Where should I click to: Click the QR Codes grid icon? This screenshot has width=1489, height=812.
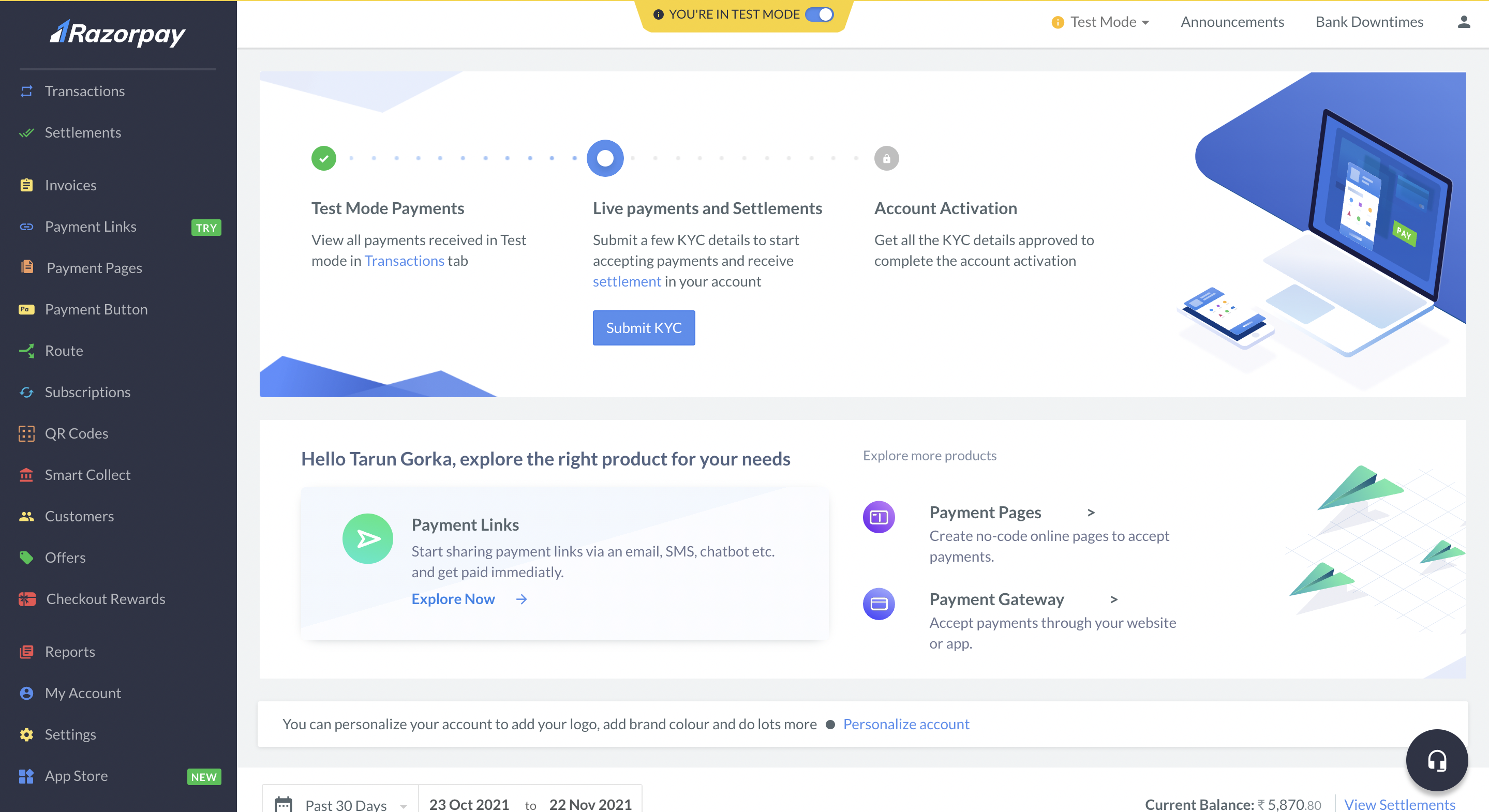(26, 433)
